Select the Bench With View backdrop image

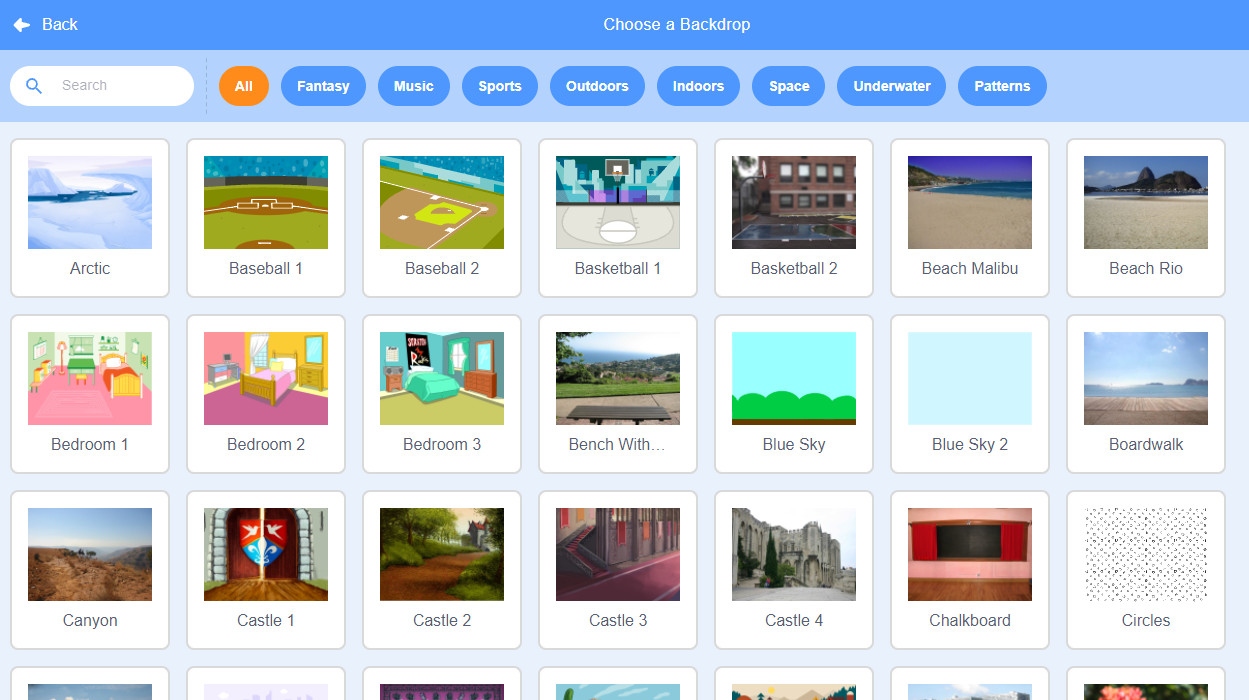[x=618, y=378]
